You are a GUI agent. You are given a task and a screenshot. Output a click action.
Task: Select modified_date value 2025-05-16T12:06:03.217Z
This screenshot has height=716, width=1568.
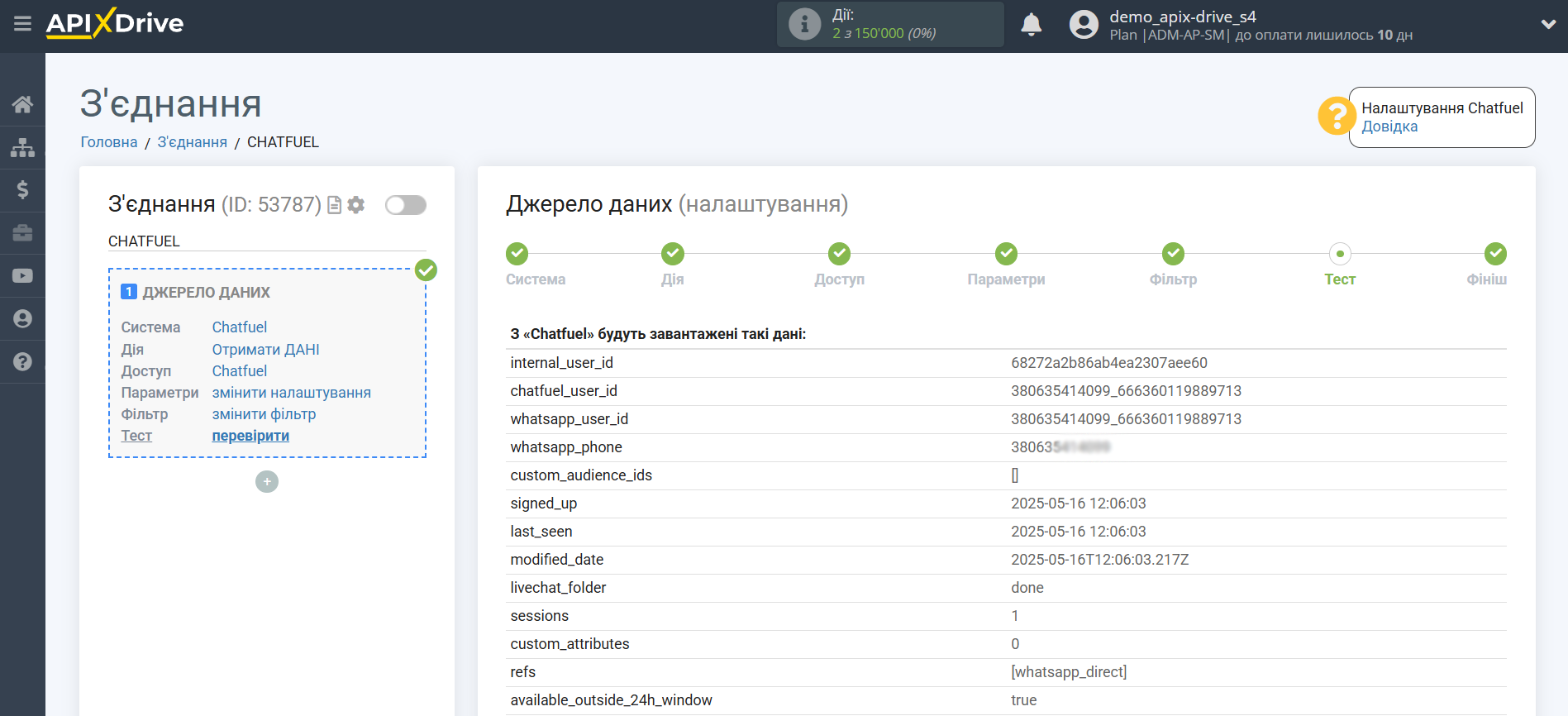(1100, 560)
